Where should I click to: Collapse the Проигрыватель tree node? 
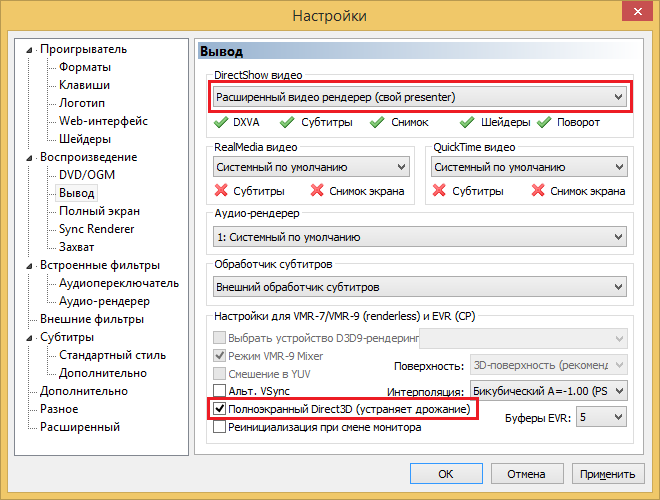tap(31, 49)
